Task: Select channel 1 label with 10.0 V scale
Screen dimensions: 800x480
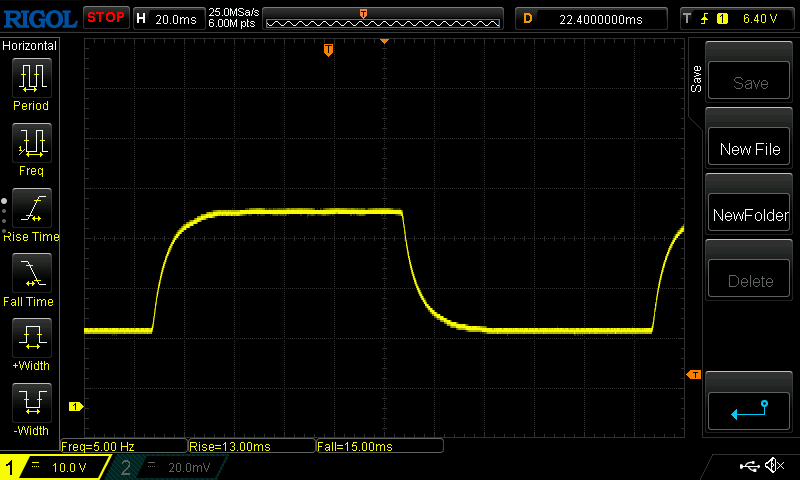Action: (55, 467)
